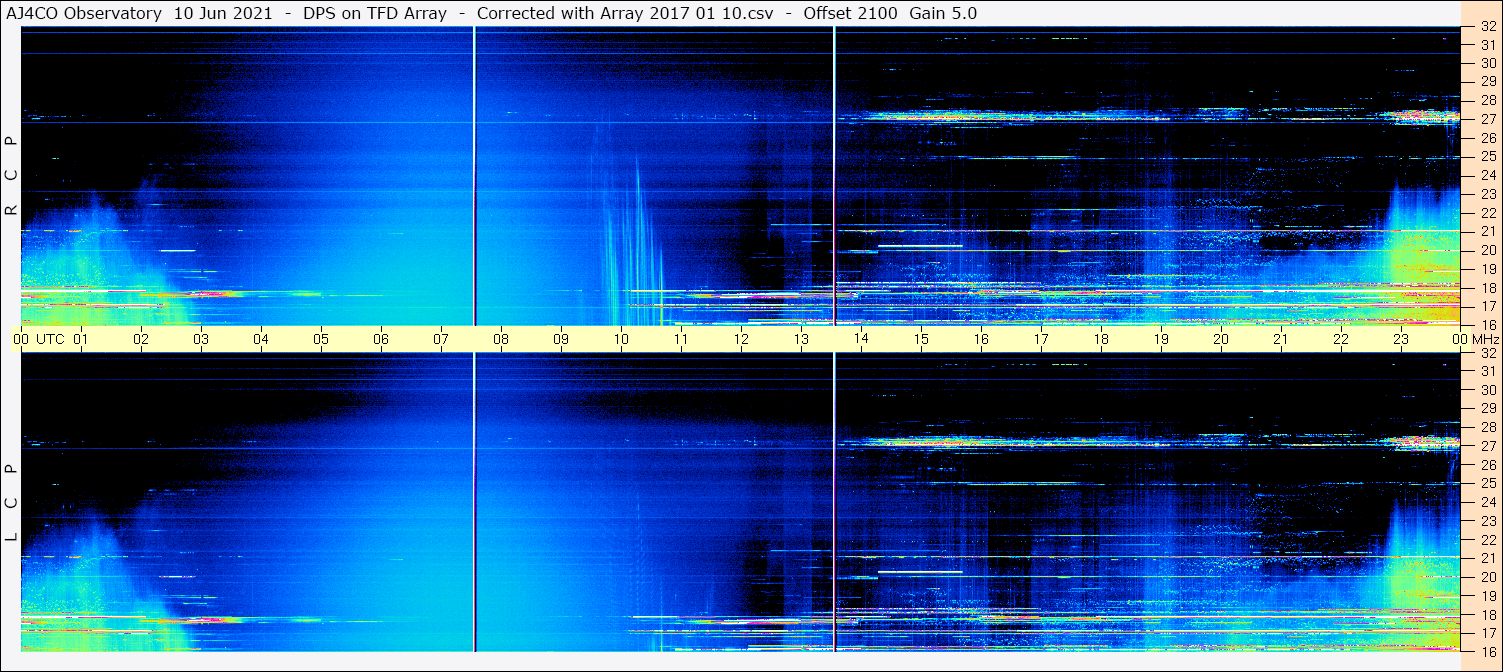This screenshot has height=672, width=1503.
Task: Click '28' on the RCP frequency scale
Action: (x=1487, y=101)
